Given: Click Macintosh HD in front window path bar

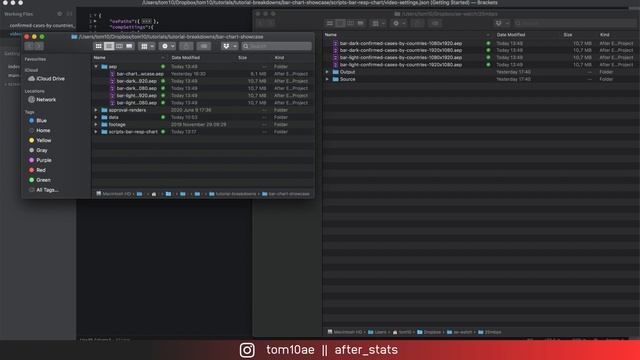Looking at the screenshot, I should coord(113,194).
